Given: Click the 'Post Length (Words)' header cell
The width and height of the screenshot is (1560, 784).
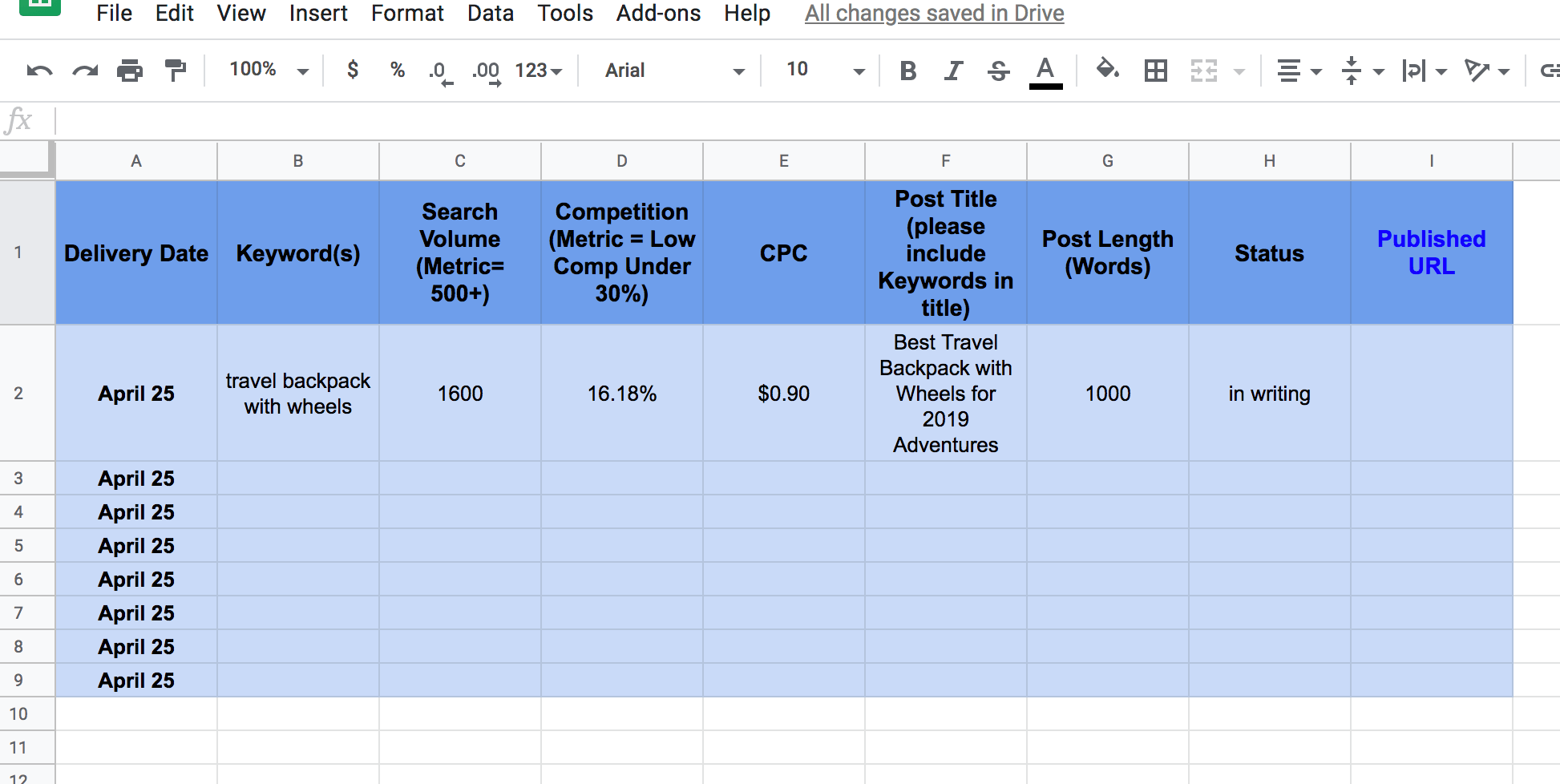Looking at the screenshot, I should pyautogui.click(x=1108, y=253).
